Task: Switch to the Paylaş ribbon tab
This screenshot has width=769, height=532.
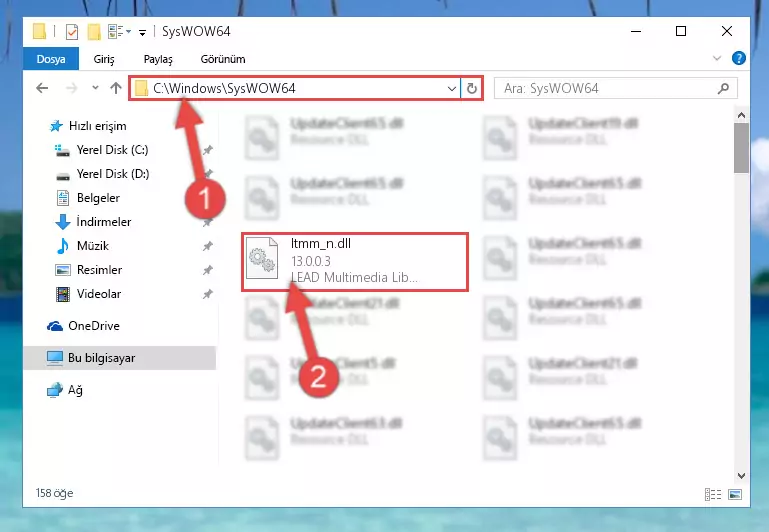Action: coord(158,59)
